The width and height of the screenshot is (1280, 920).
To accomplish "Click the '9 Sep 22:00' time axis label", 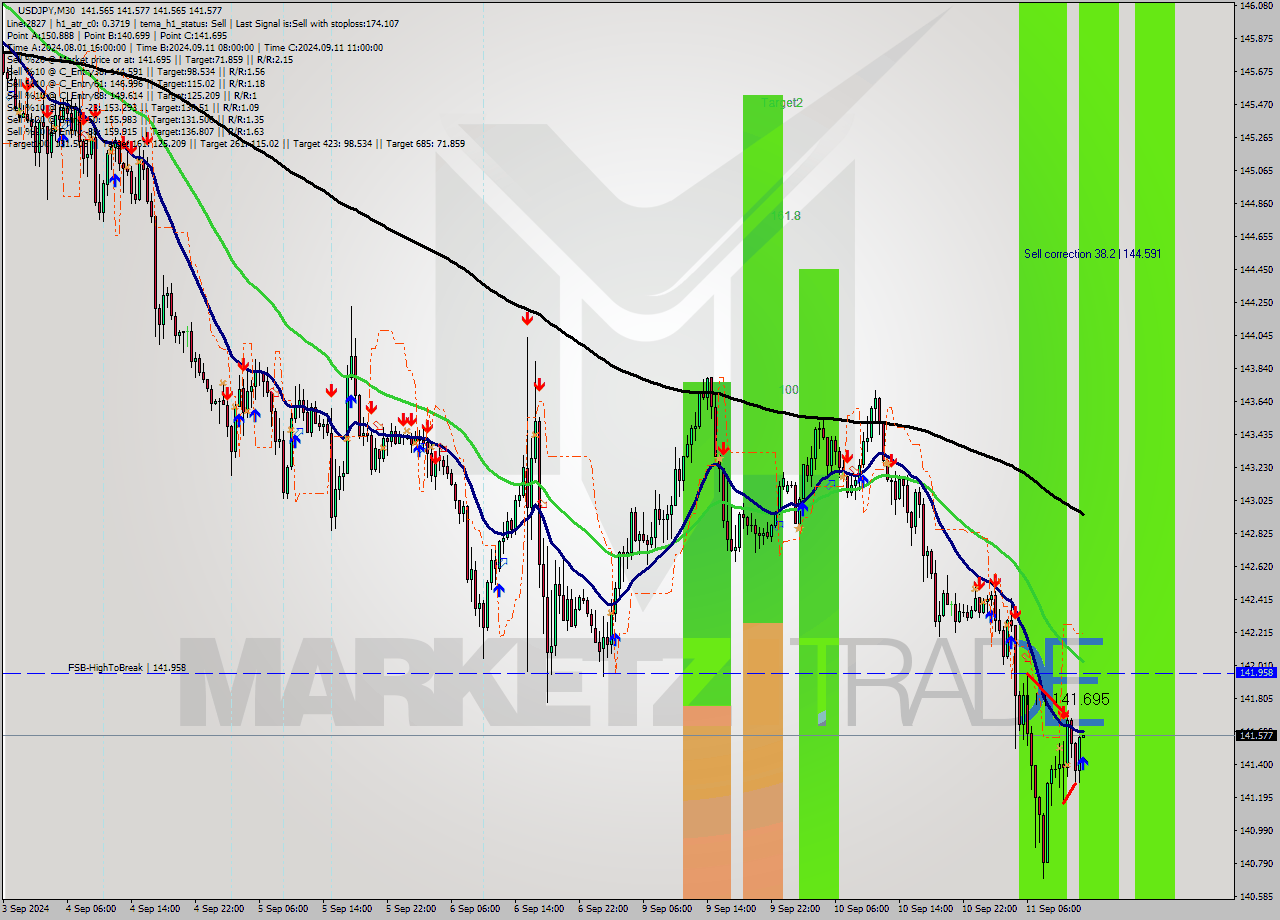I will 794,909.
